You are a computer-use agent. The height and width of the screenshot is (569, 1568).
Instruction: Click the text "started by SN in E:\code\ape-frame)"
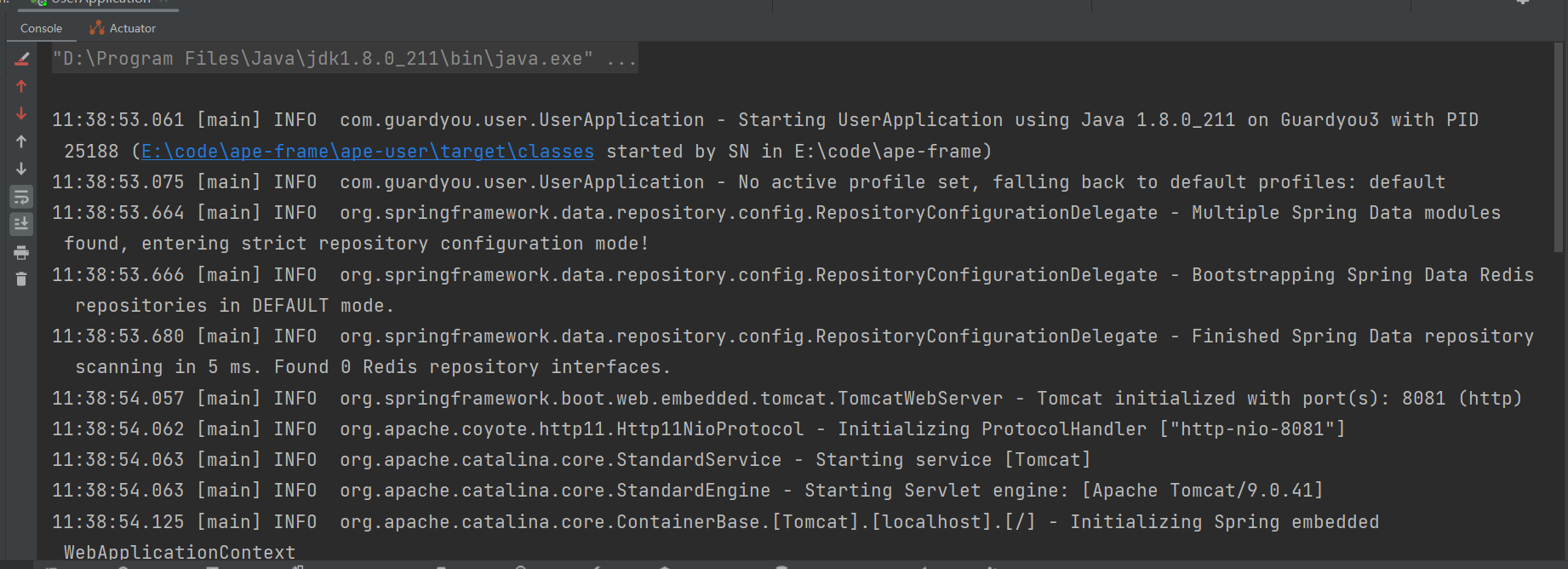(799, 152)
